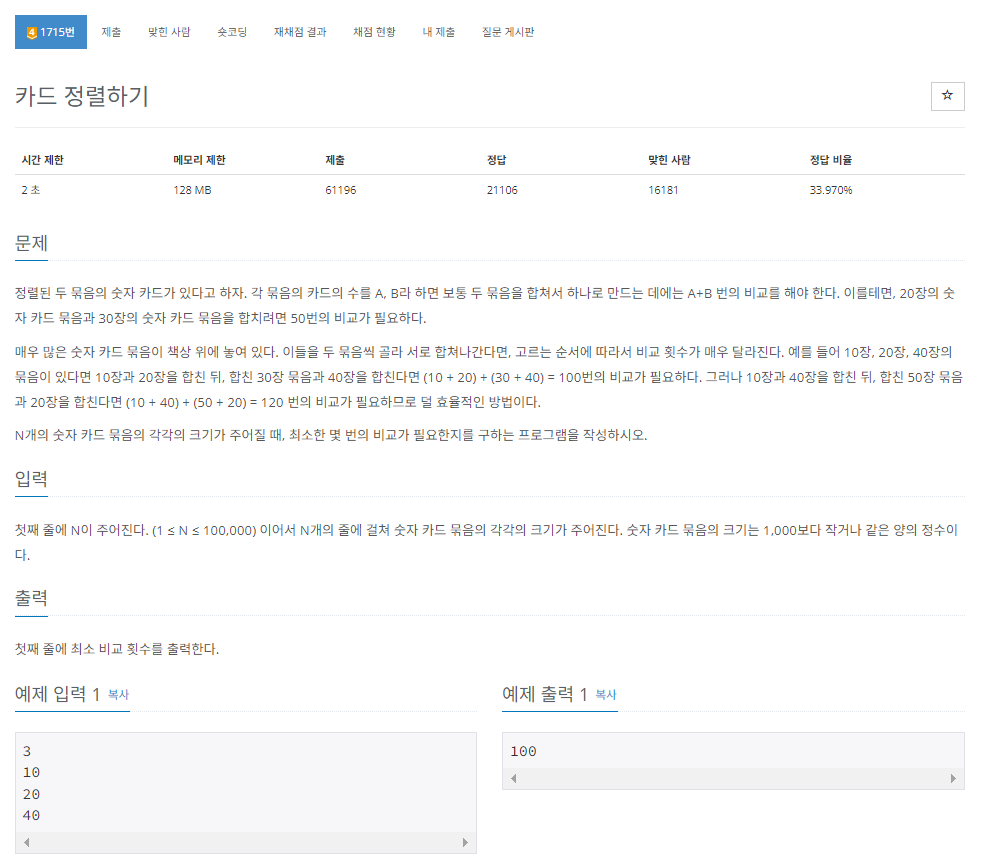The image size is (983, 868).
Task: Click the 128 MB memory limit value
Action: (192, 190)
